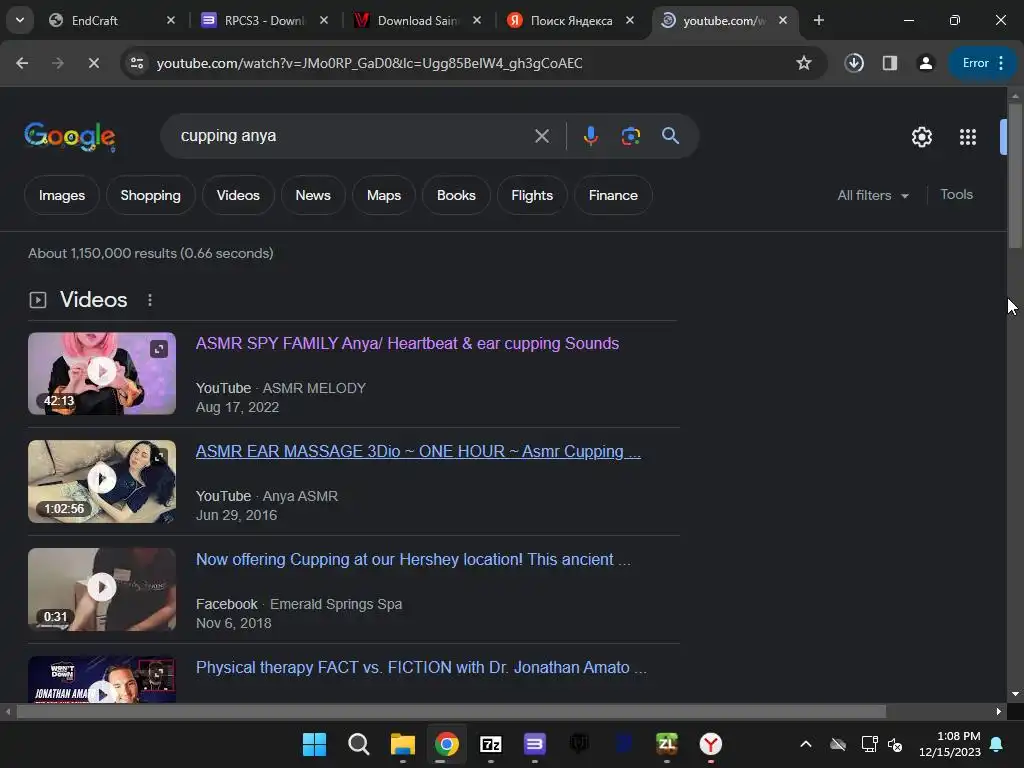Image resolution: width=1024 pixels, height=768 pixels.
Task: Open File Explorer from taskbar
Action: click(403, 744)
